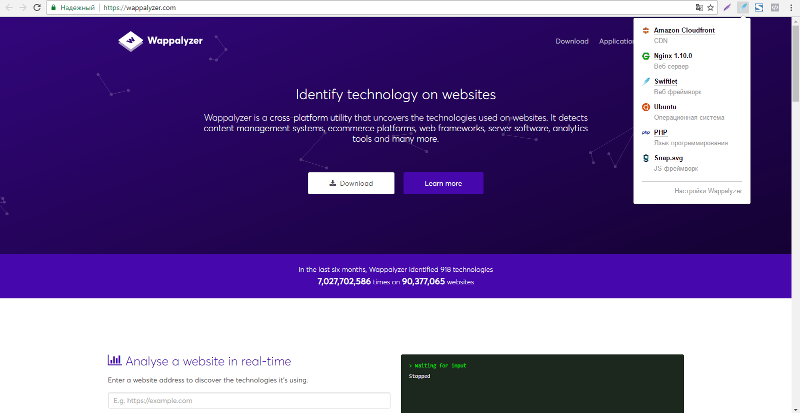Click the JS фреймворк category label

pos(676,168)
